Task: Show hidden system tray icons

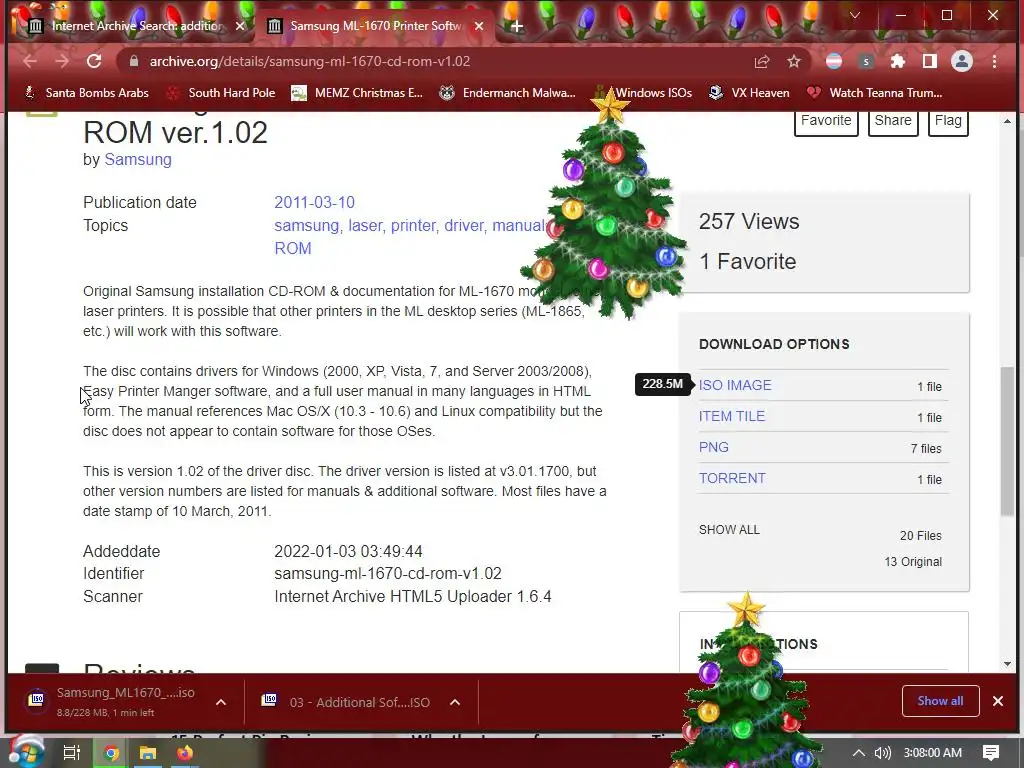Action: click(859, 753)
